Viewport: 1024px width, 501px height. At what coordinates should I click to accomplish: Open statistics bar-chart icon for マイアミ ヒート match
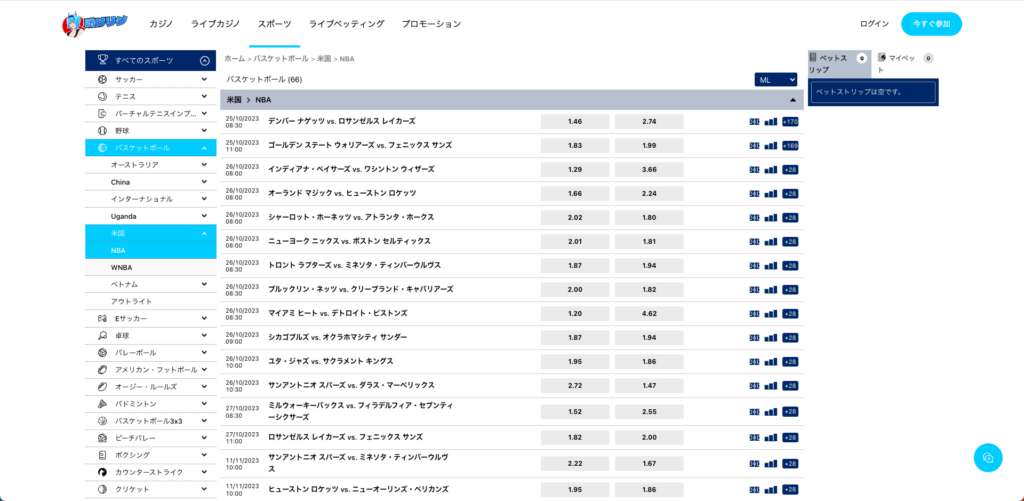[x=771, y=314]
